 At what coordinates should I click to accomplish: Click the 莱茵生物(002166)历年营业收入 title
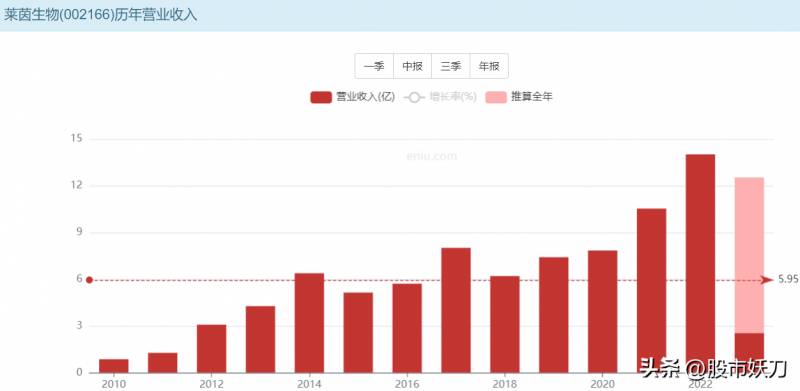pos(101,14)
